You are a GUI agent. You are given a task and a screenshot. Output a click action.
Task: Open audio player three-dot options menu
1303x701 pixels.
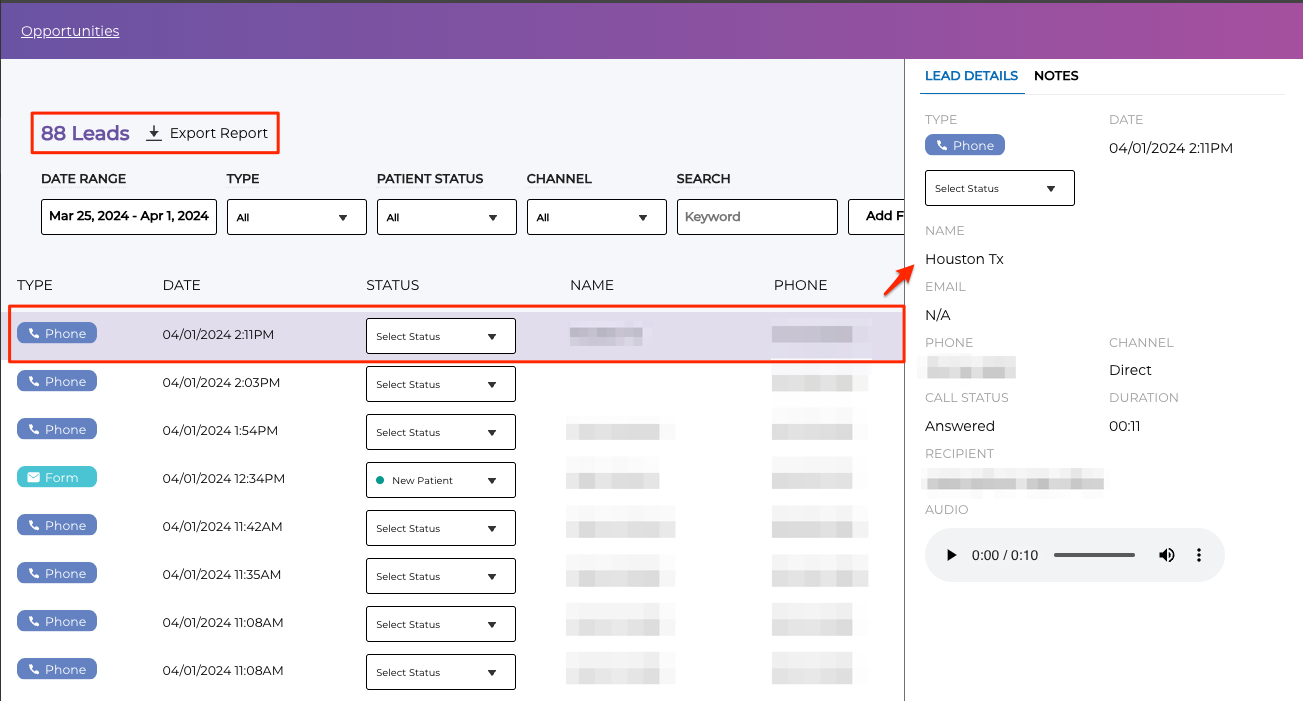[x=1199, y=555]
